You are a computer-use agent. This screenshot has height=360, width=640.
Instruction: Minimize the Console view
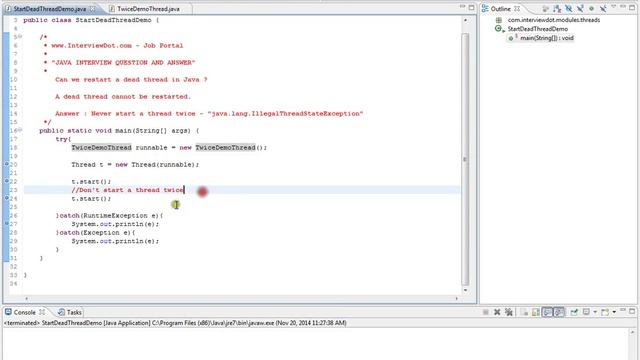(x=623, y=310)
